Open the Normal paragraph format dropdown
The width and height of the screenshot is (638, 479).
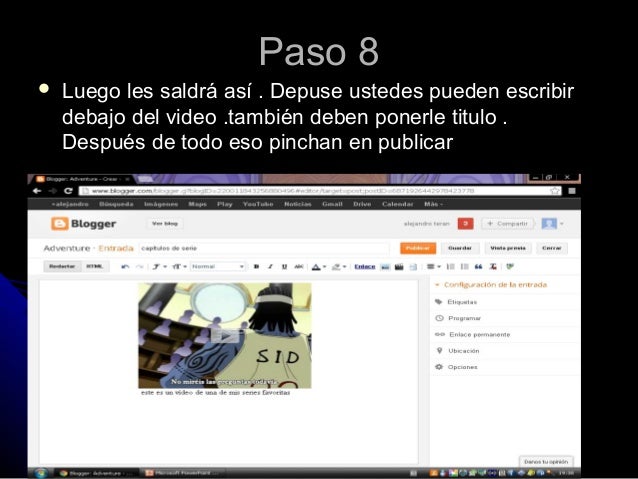(x=218, y=267)
